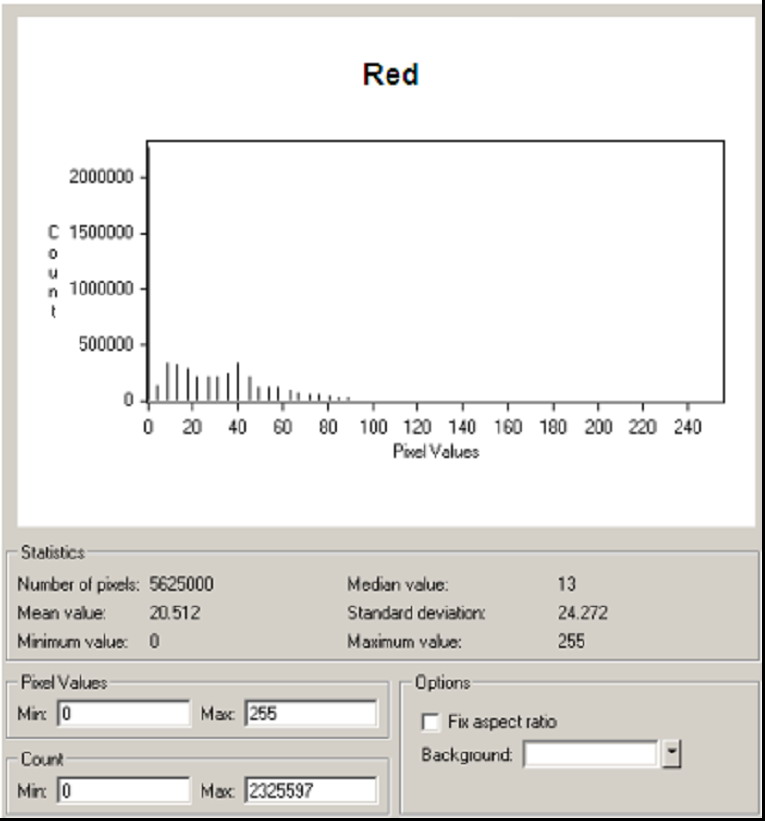Click the 500000 count axis label

pyautogui.click(x=106, y=345)
